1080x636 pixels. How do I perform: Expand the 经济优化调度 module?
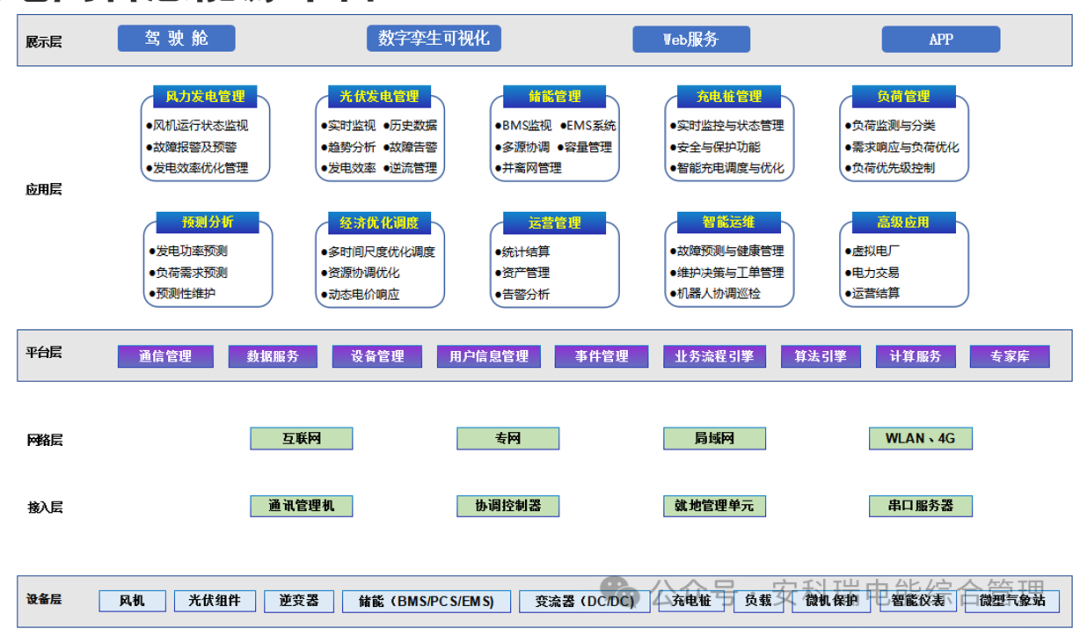pyautogui.click(x=380, y=222)
